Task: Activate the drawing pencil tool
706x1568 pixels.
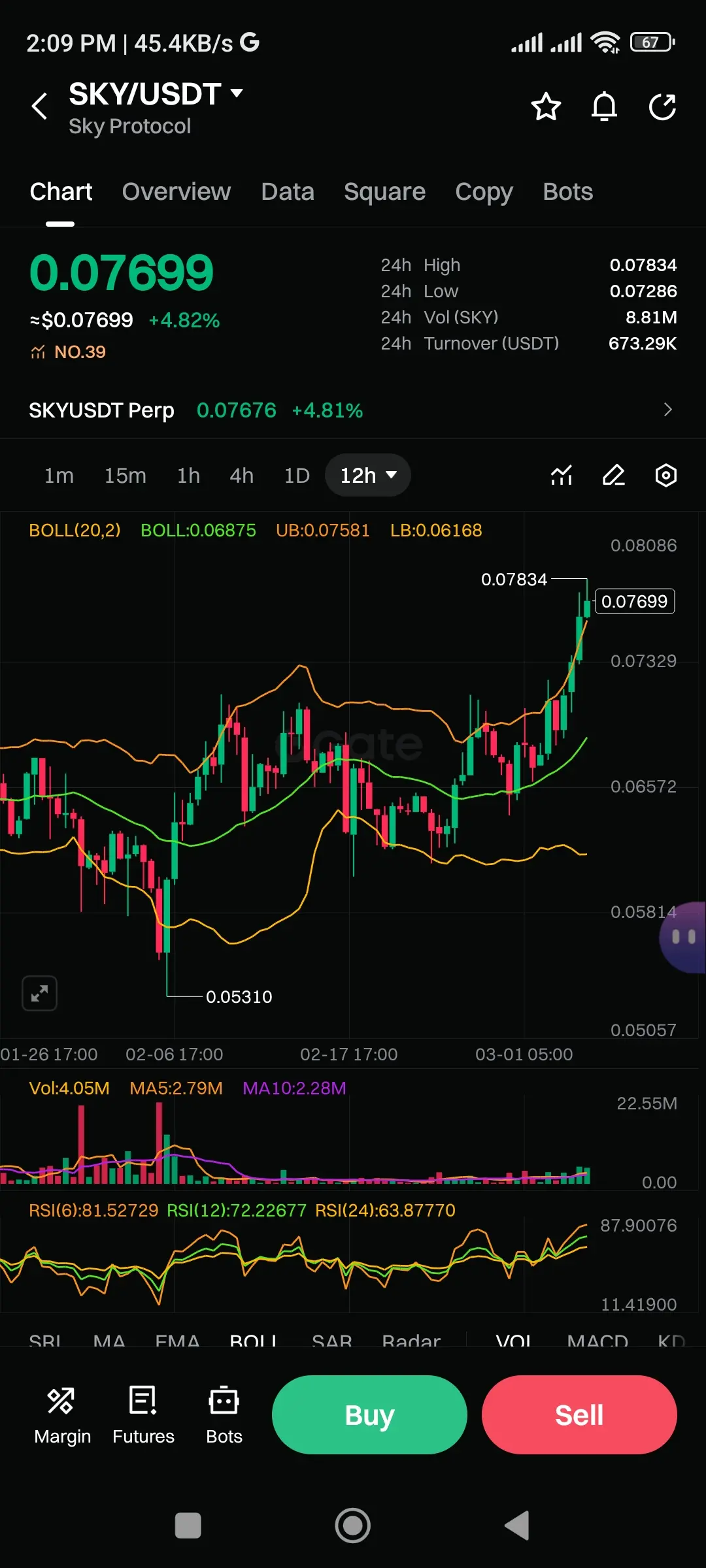Action: 613,475
